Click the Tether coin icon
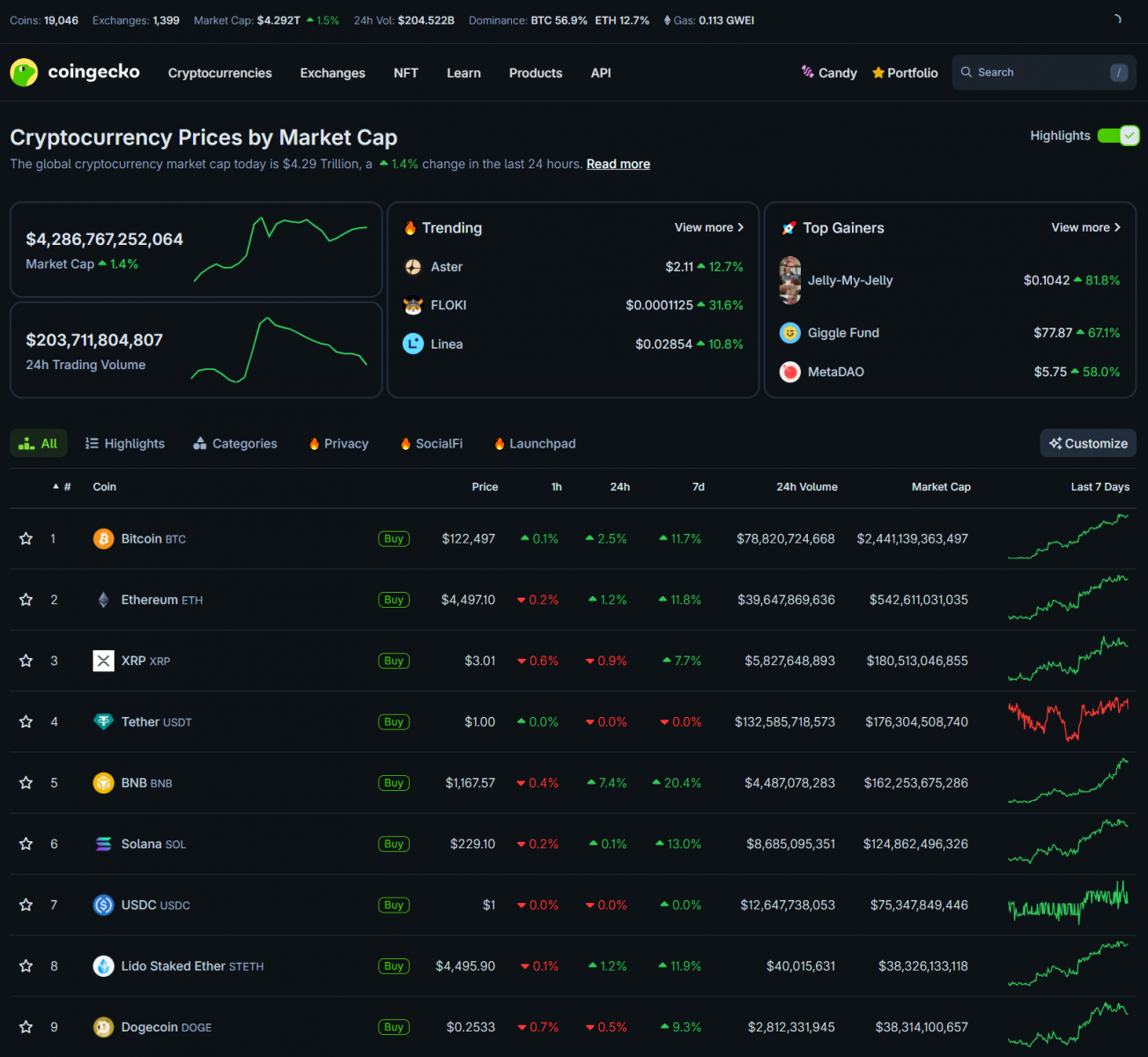The width and height of the screenshot is (1148, 1057). click(103, 722)
